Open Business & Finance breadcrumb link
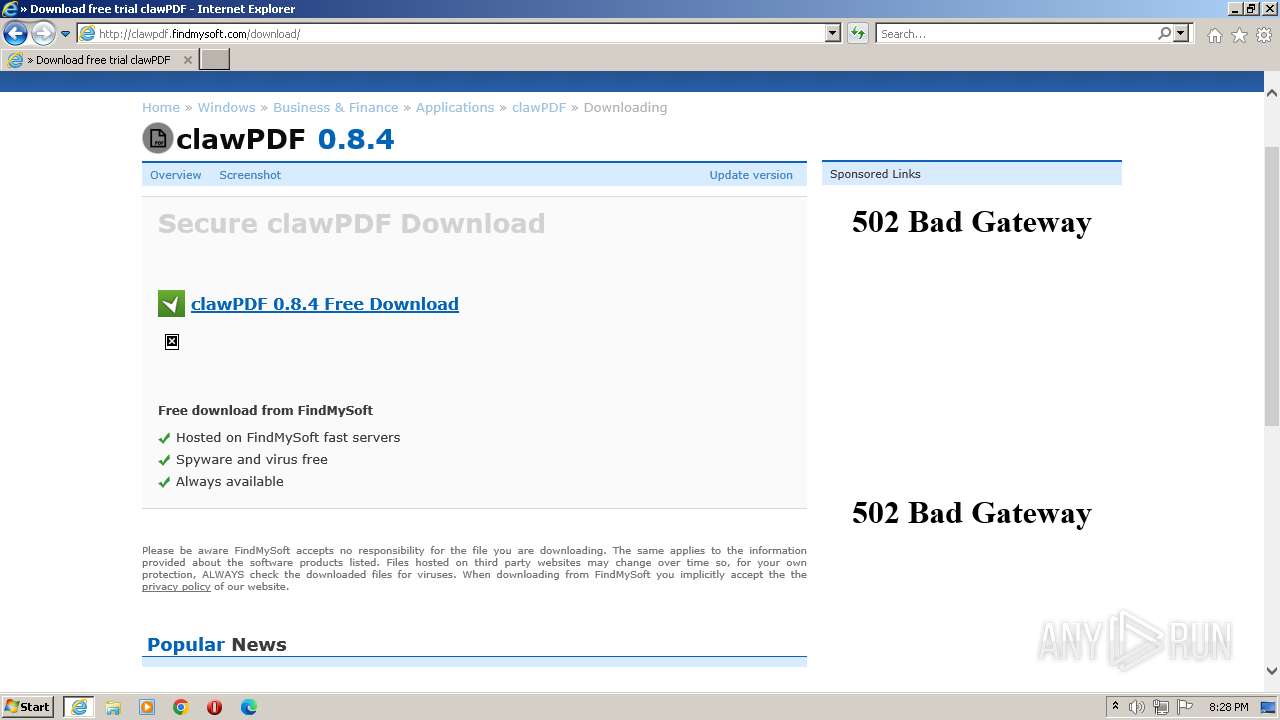 click(x=335, y=107)
